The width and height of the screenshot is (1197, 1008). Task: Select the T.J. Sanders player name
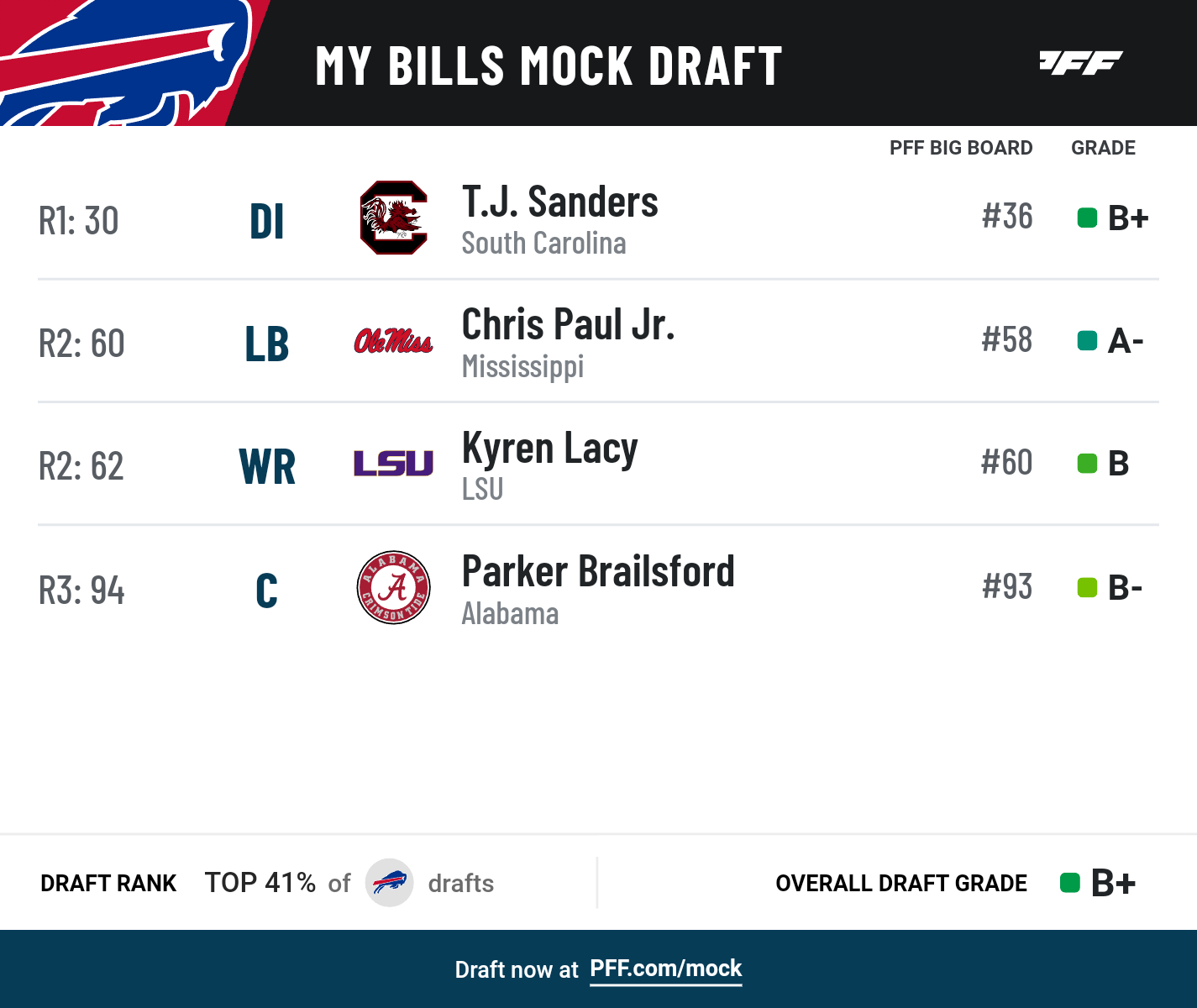[559, 202]
